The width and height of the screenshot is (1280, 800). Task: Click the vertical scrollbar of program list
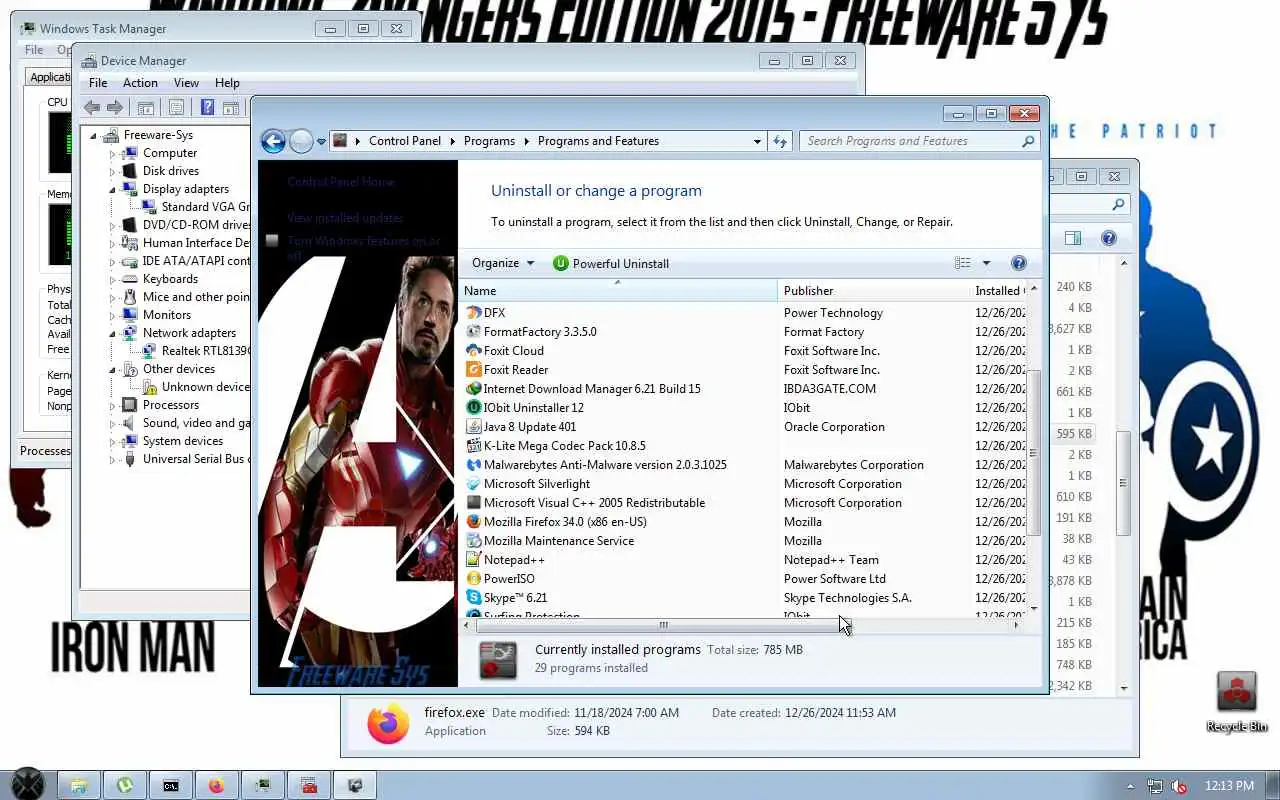pyautogui.click(x=1033, y=452)
